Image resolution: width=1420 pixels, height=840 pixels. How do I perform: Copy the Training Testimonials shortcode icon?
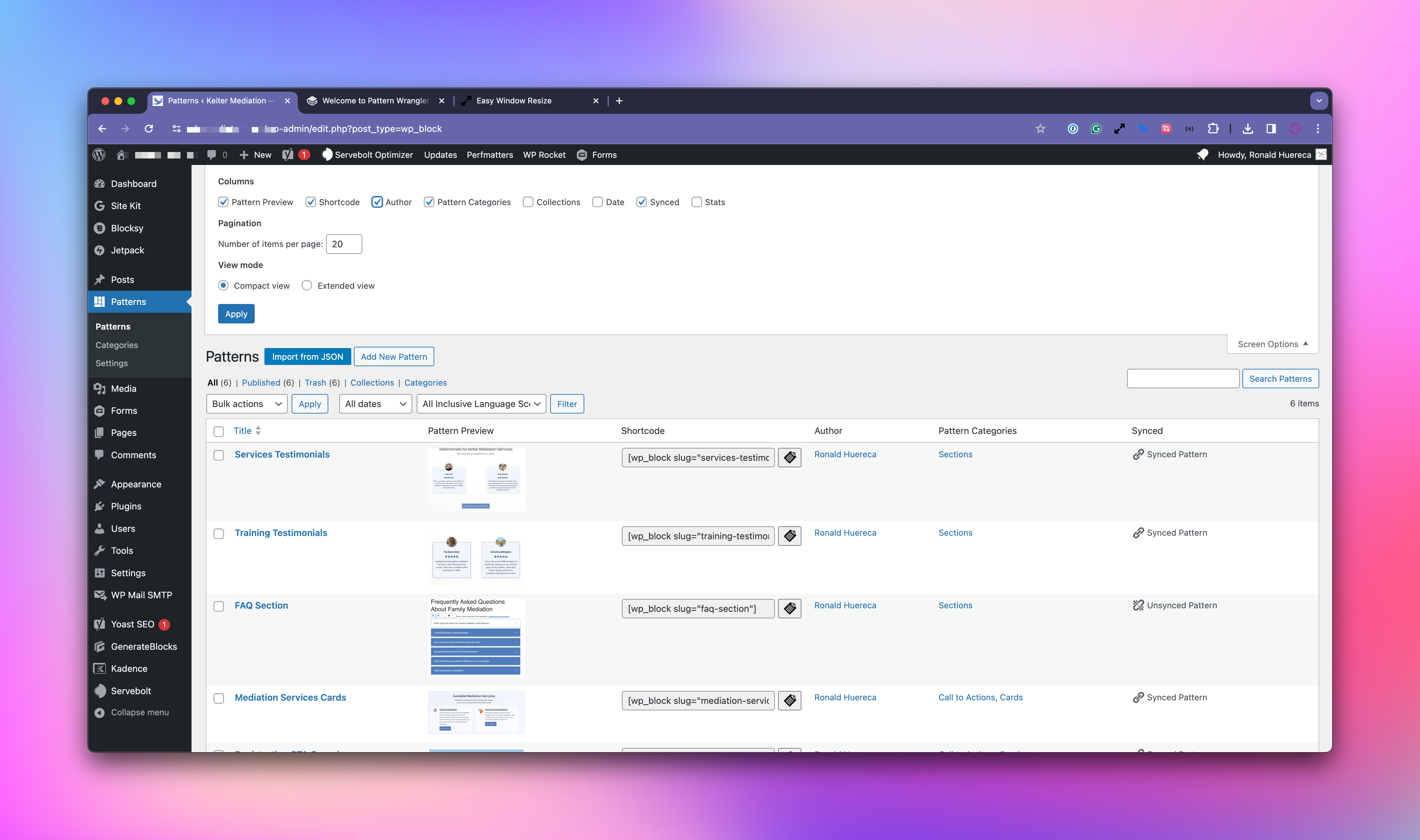pos(789,536)
